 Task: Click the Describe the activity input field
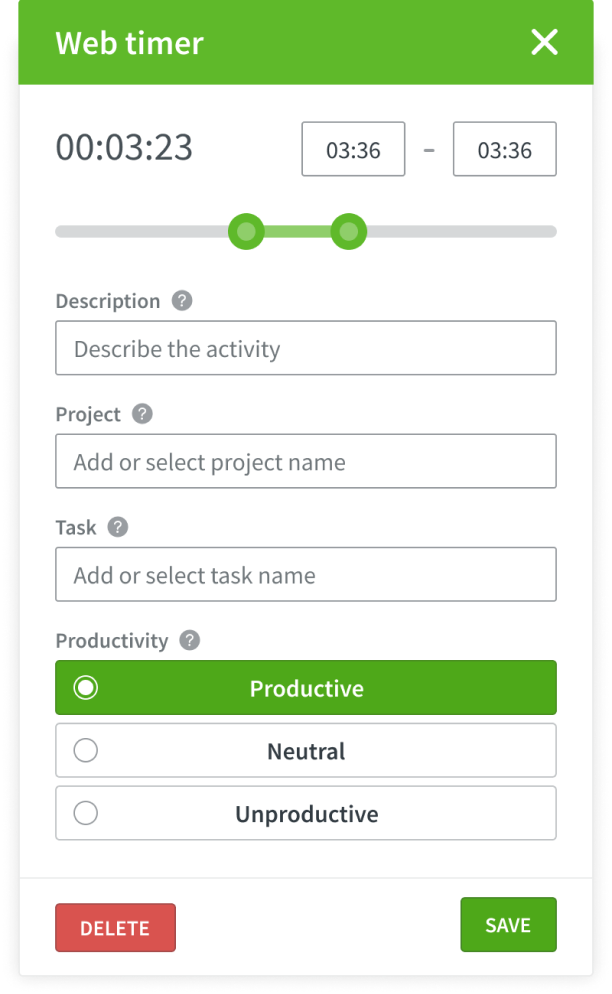point(305,348)
